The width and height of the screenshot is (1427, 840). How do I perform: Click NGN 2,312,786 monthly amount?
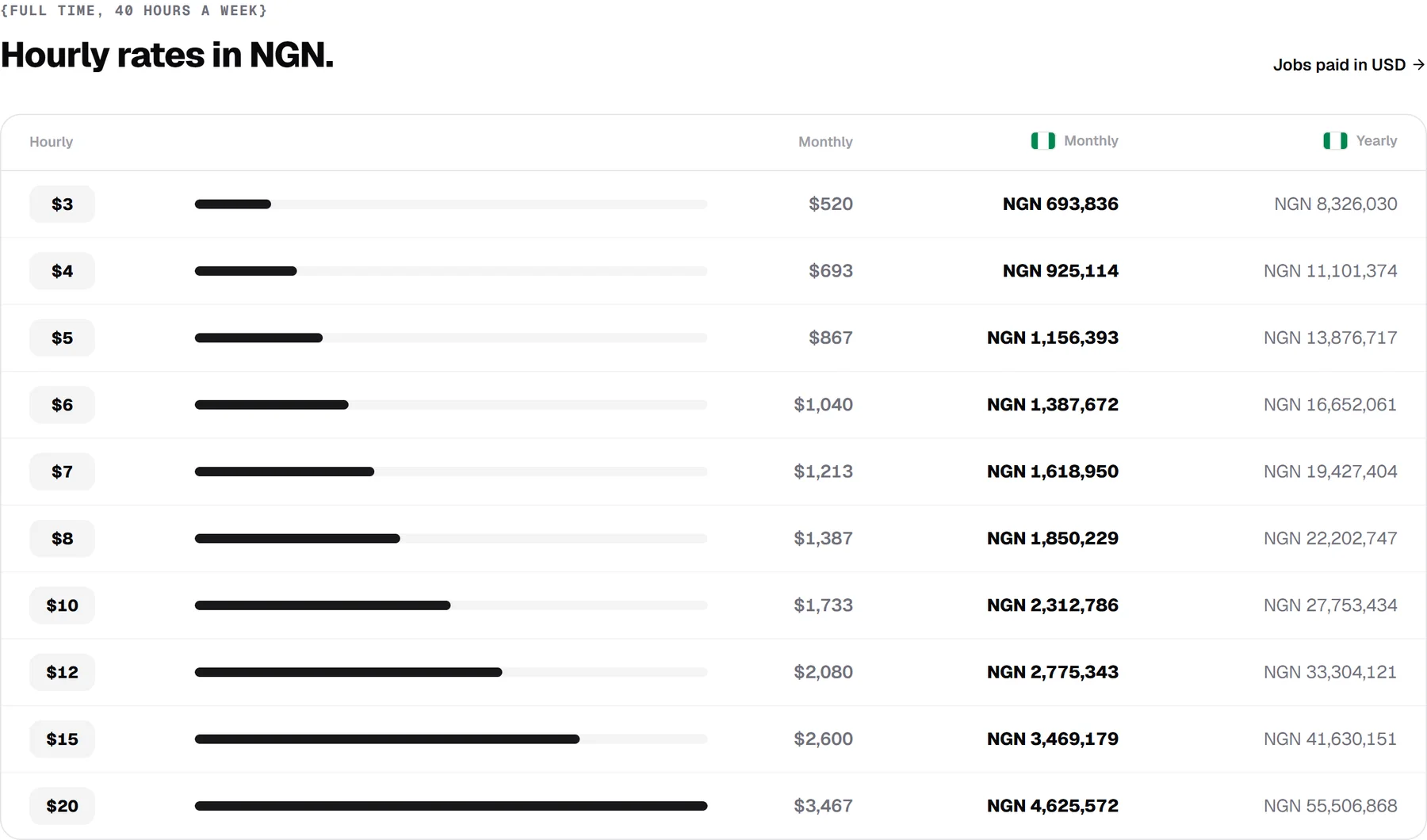pyautogui.click(x=1053, y=605)
